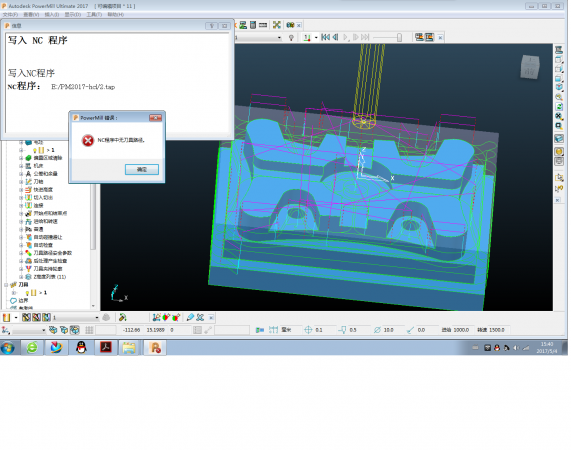The width and height of the screenshot is (571, 450).
Task: Toggle the light bulb in the simulation toolbar
Action: (291, 38)
